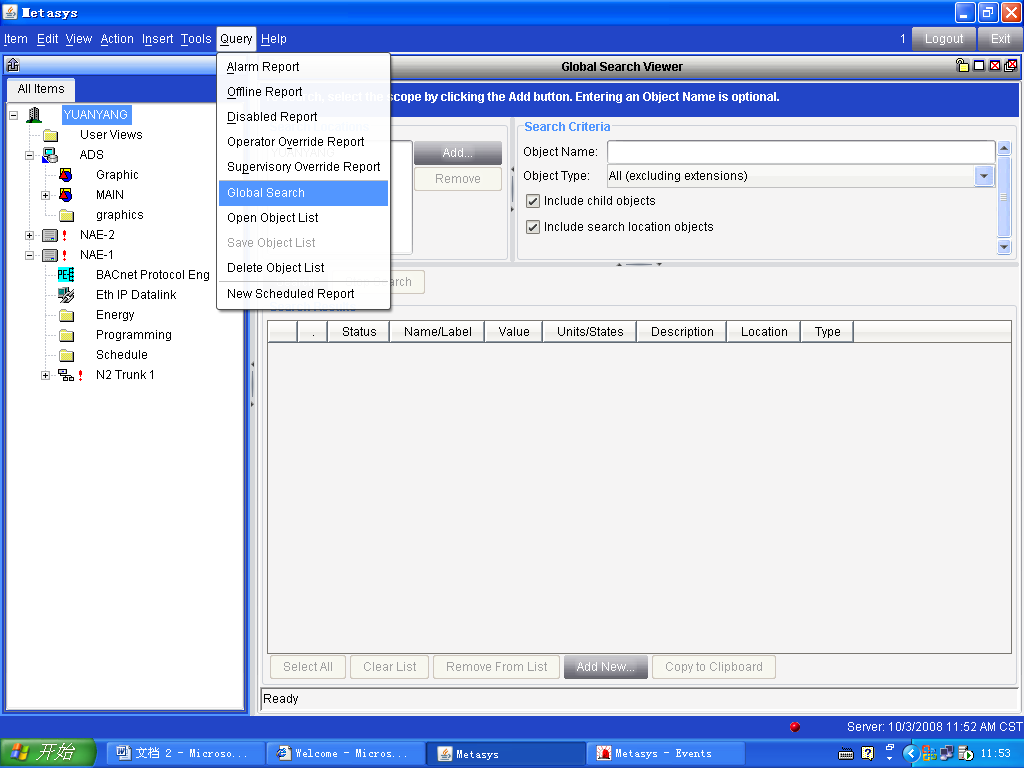Uncheck Include child objects checkbox

point(533,201)
